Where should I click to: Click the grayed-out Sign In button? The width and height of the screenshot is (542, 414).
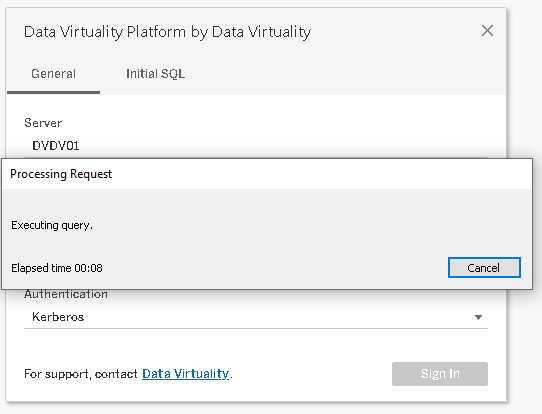[x=440, y=374]
